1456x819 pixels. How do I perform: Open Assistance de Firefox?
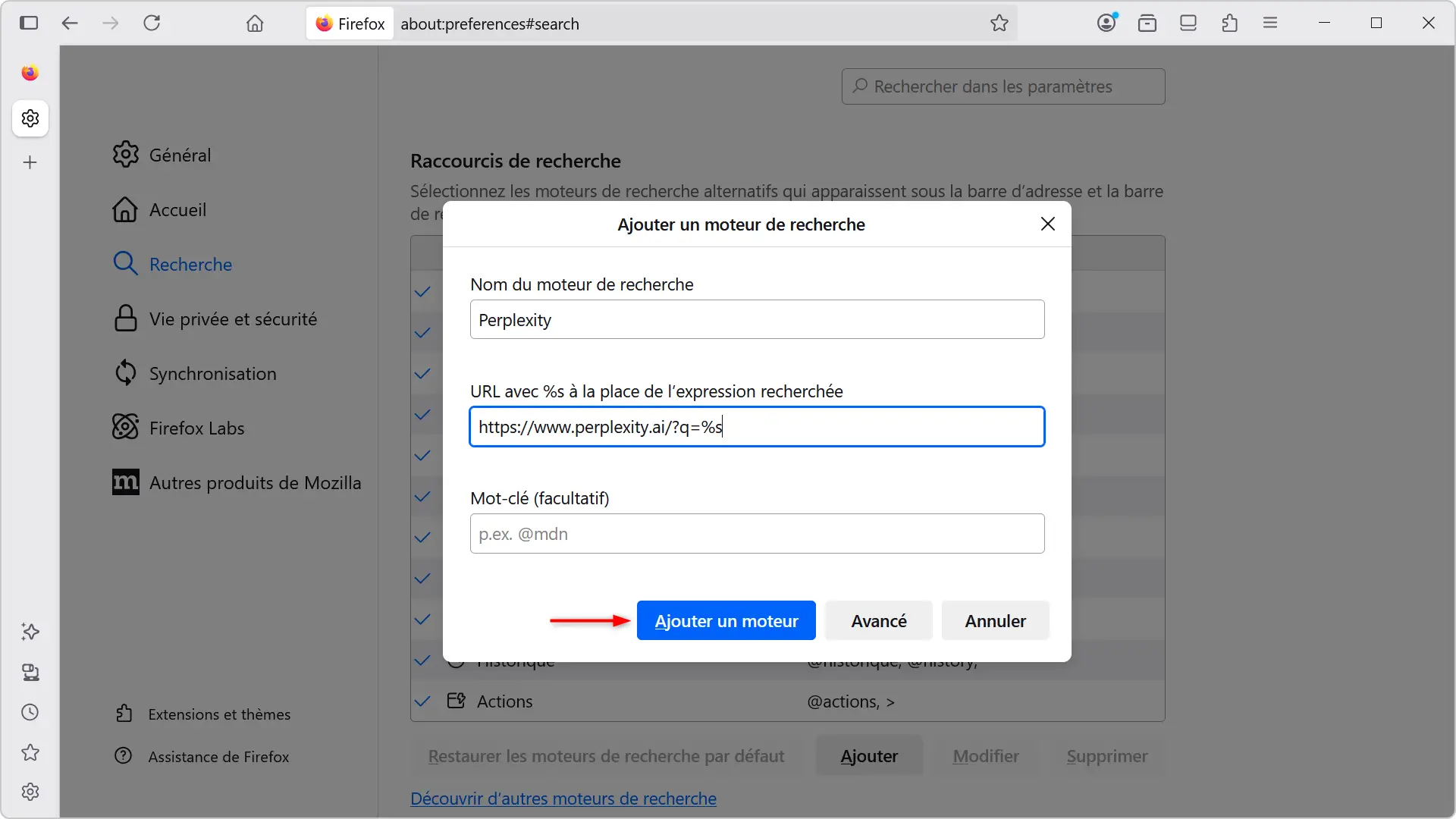click(x=202, y=757)
